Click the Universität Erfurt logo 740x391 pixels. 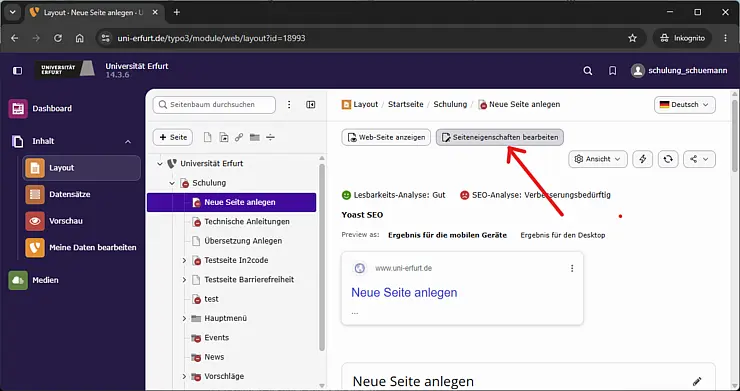[66, 69]
